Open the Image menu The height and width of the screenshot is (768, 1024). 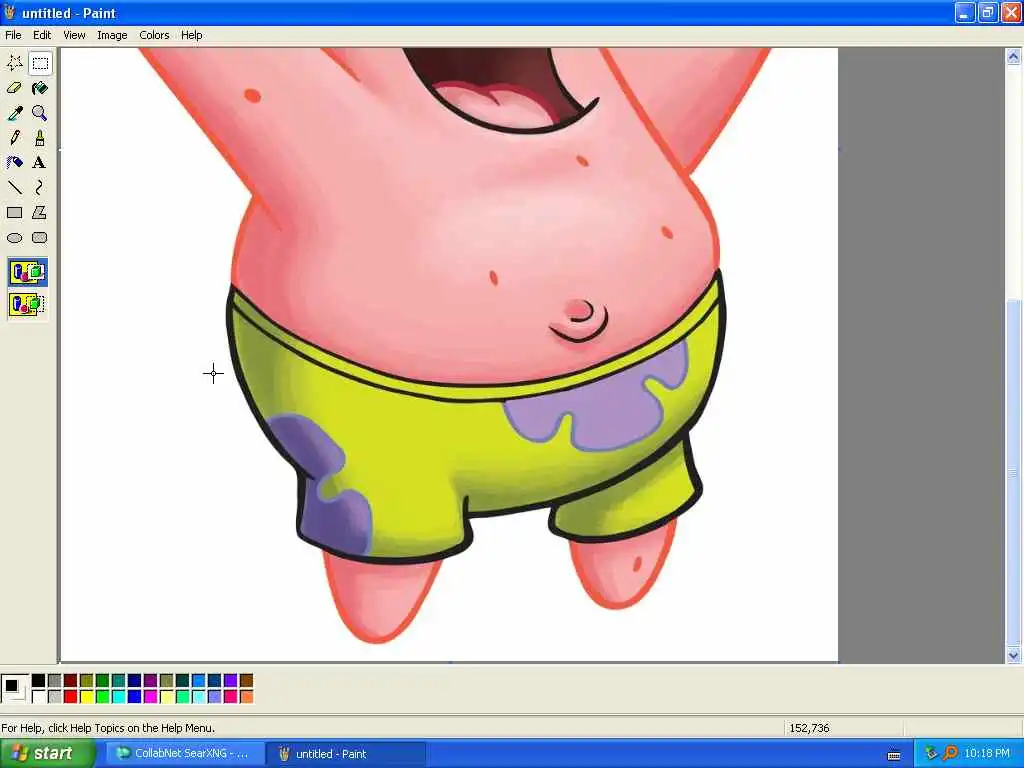point(112,35)
